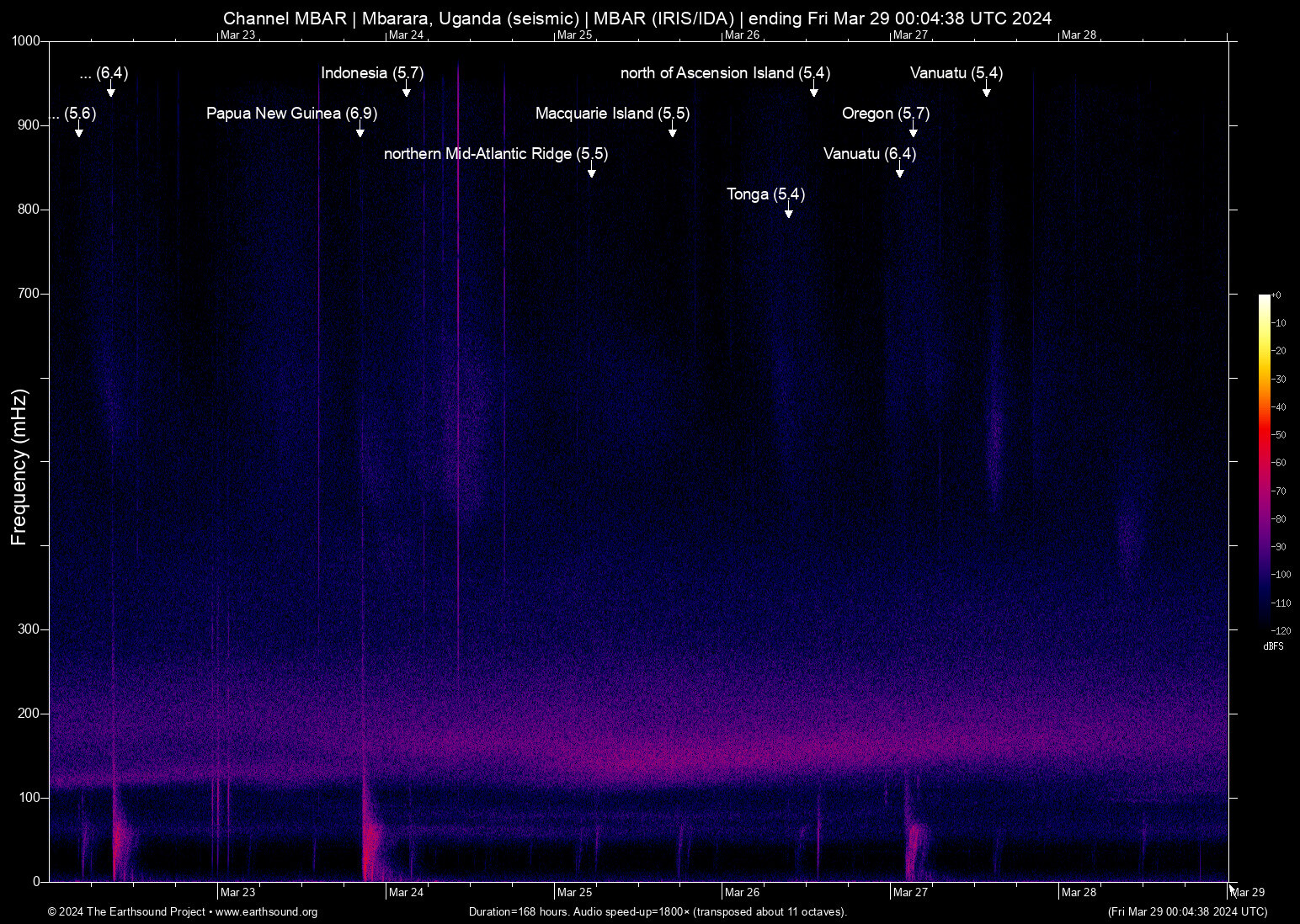
Task: Click the arrow under northern Mid-Atlantic Ridge (5.5)
Action: coord(592,170)
